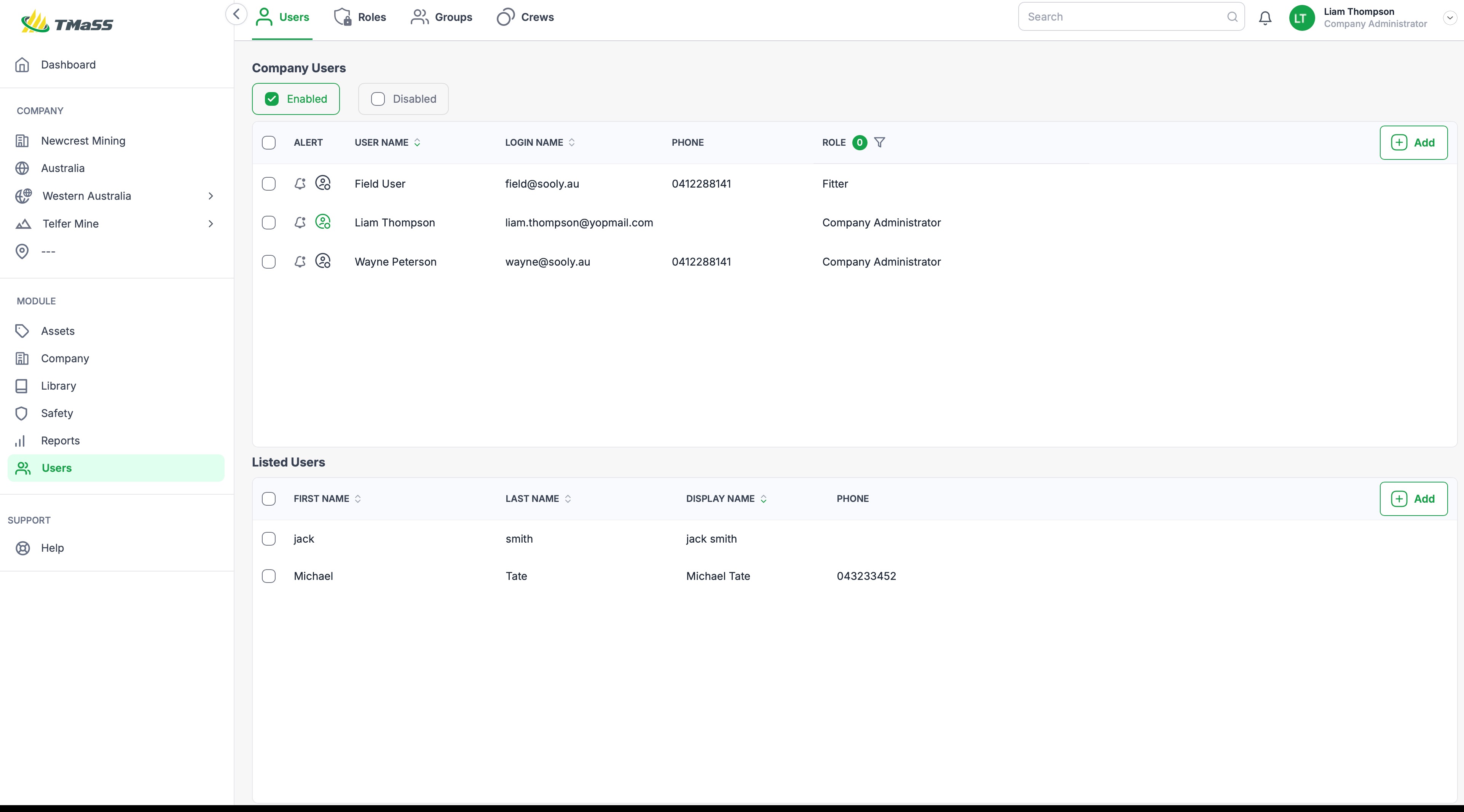Open Help in Support section
1464x812 pixels.
(52, 548)
